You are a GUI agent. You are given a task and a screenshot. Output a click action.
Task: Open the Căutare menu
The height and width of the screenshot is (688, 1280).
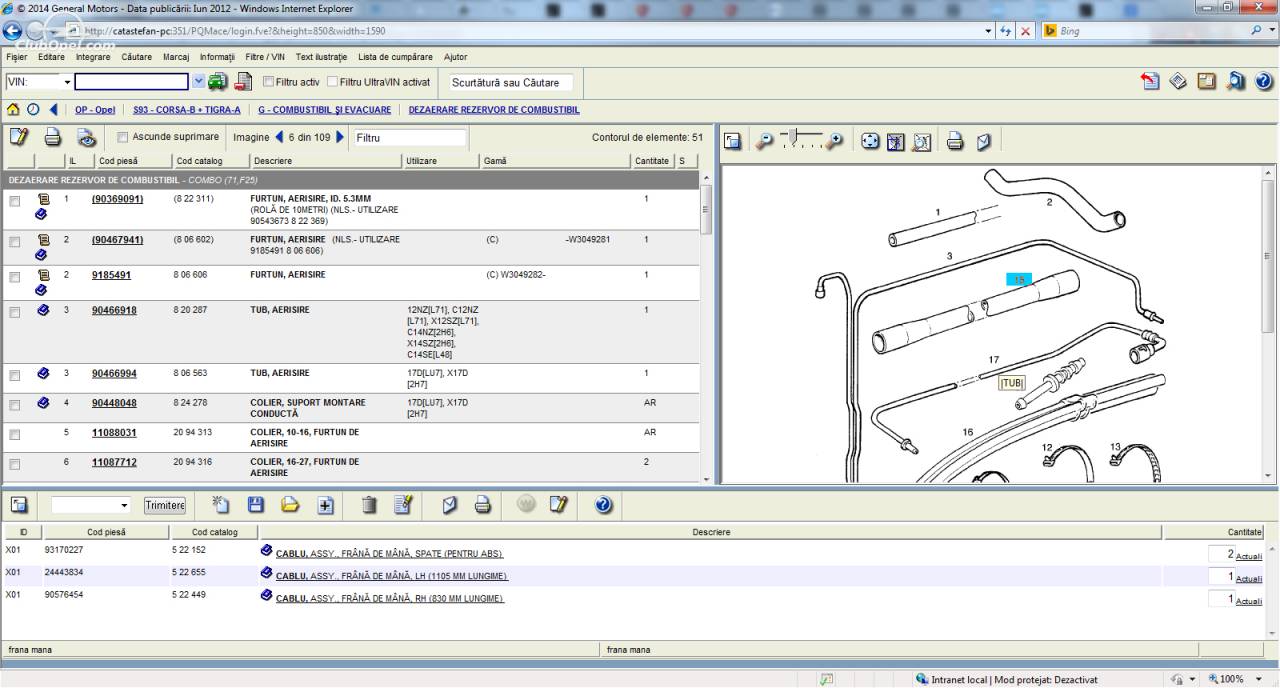(x=136, y=57)
